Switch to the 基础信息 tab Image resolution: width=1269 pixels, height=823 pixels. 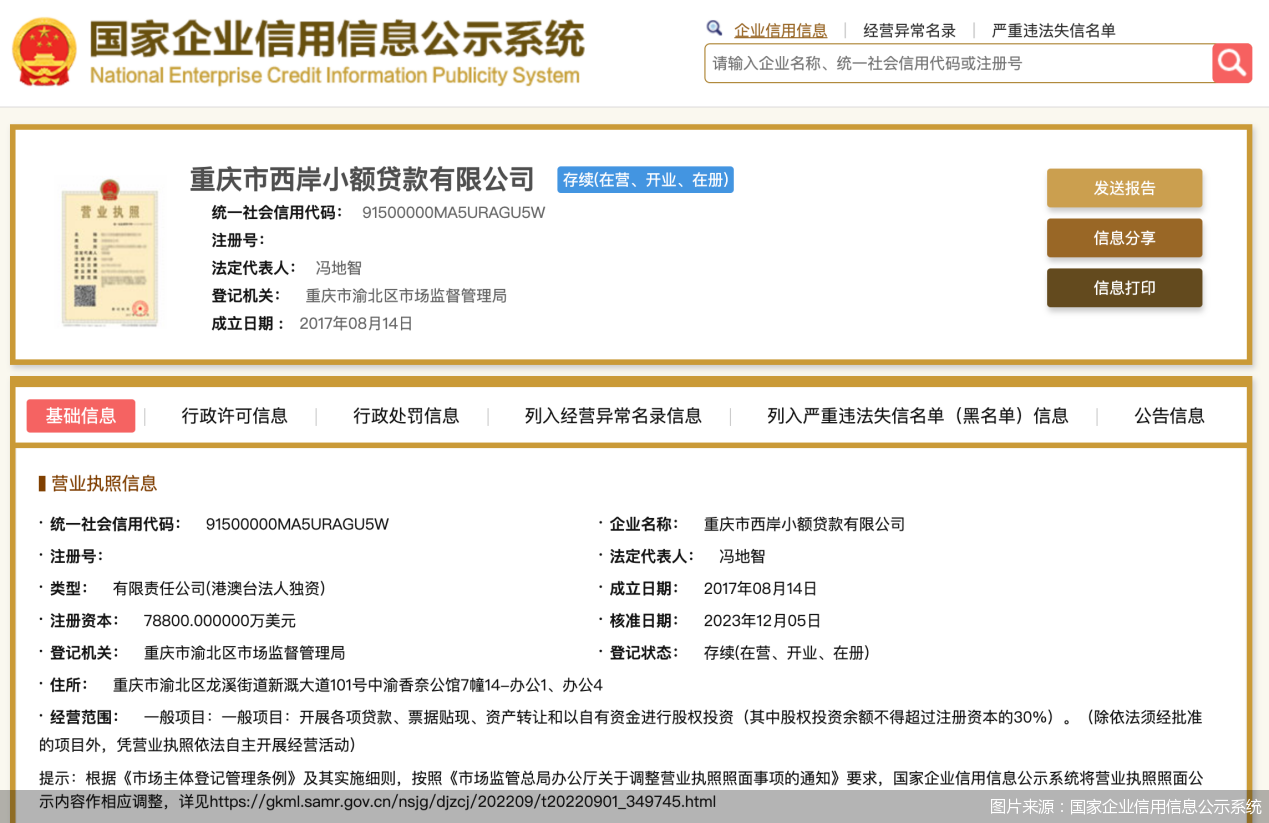click(x=81, y=414)
